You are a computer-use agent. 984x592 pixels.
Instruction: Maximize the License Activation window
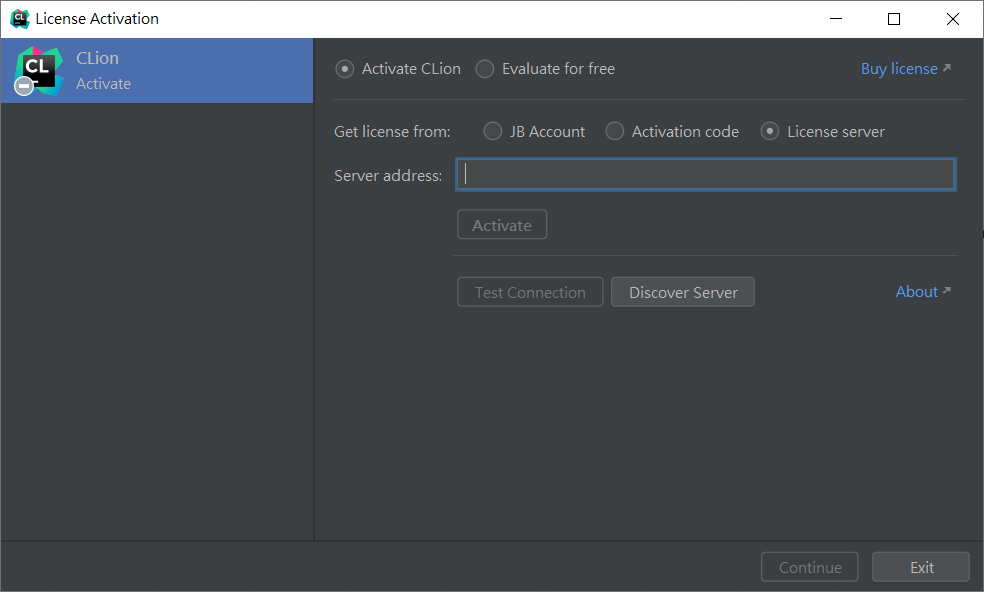pos(894,19)
